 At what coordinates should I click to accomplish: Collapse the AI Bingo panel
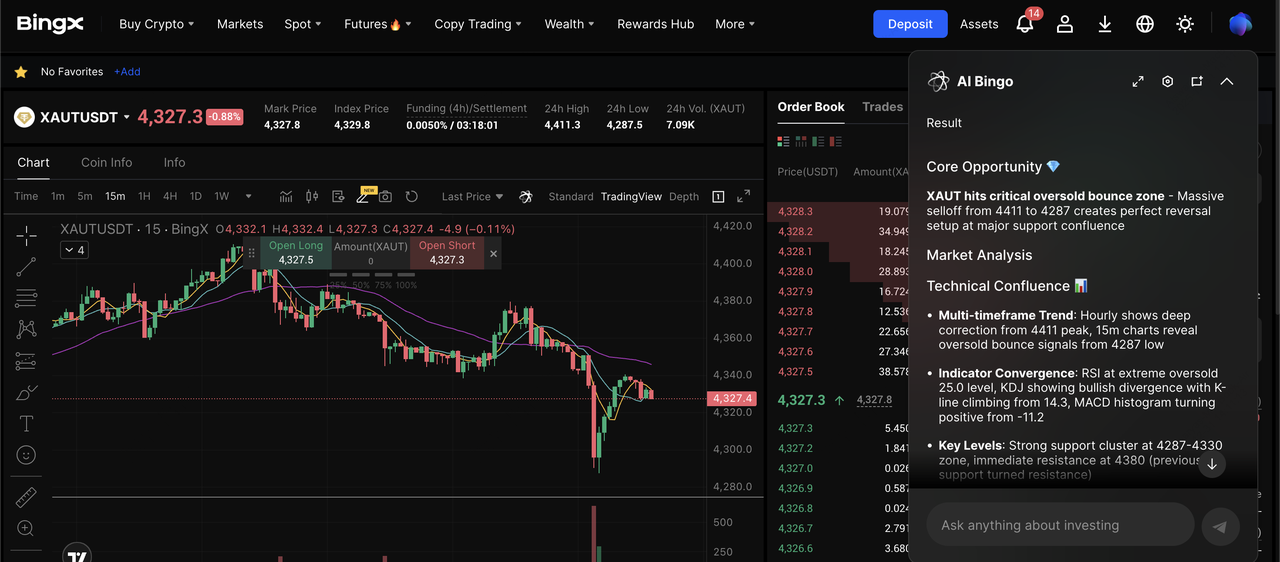click(x=1227, y=82)
